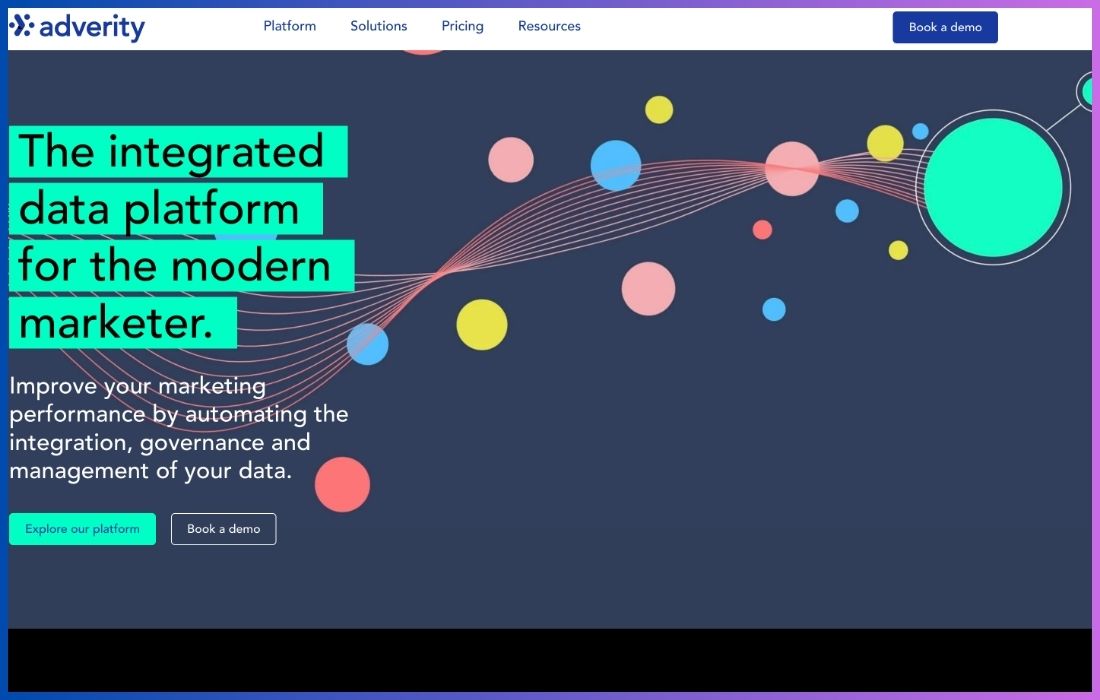Click the blue circle below the headline
This screenshot has width=1100, height=700.
pos(368,343)
